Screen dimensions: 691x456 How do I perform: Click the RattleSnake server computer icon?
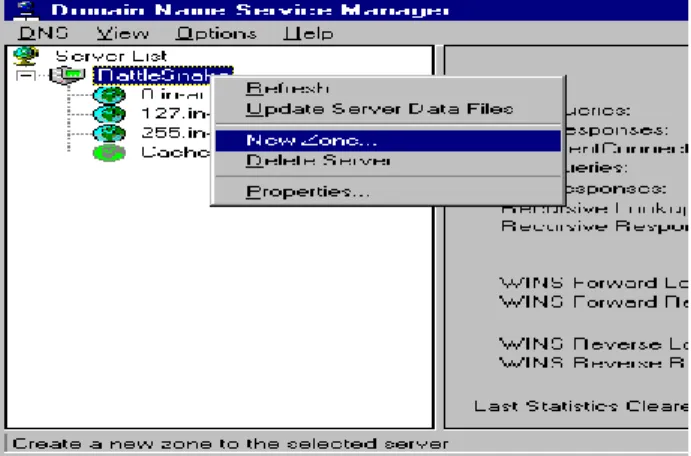point(67,74)
